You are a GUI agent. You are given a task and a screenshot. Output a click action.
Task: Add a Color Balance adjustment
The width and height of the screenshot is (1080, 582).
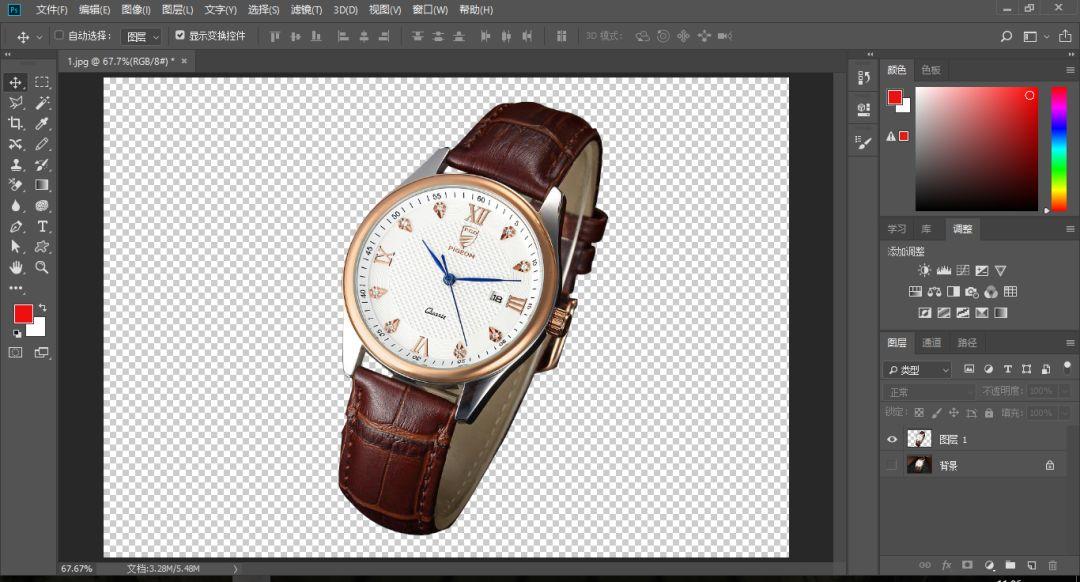tap(935, 292)
